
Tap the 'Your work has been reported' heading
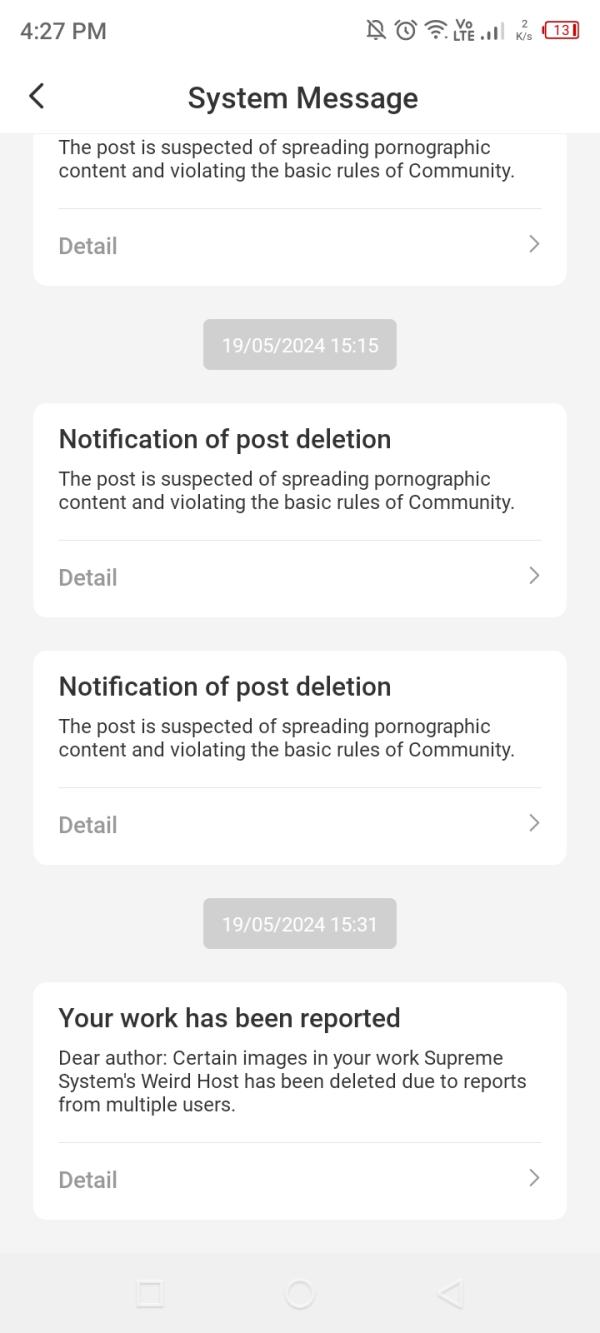pos(229,1018)
